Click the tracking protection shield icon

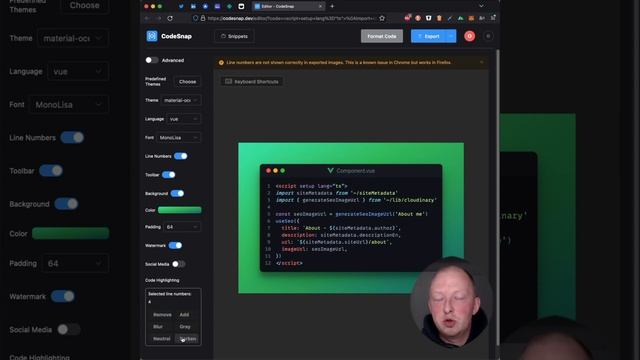196,18
